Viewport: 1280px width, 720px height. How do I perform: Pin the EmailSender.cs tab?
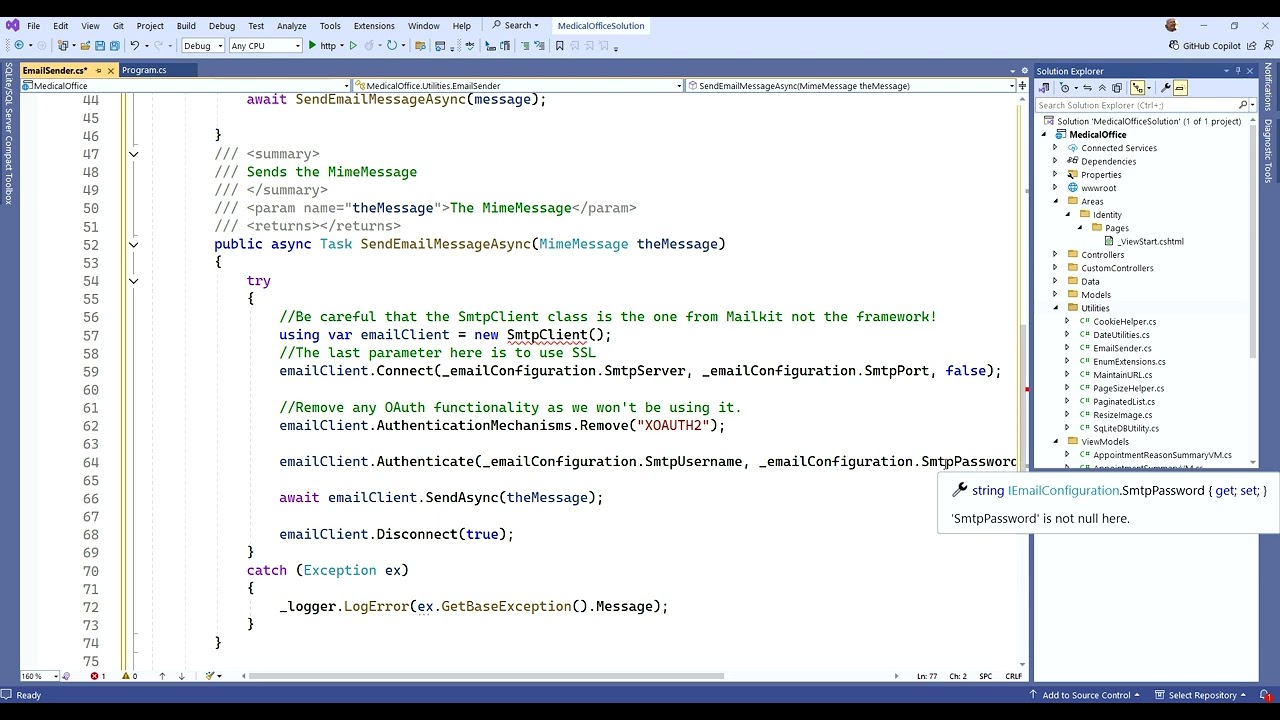[x=98, y=70]
